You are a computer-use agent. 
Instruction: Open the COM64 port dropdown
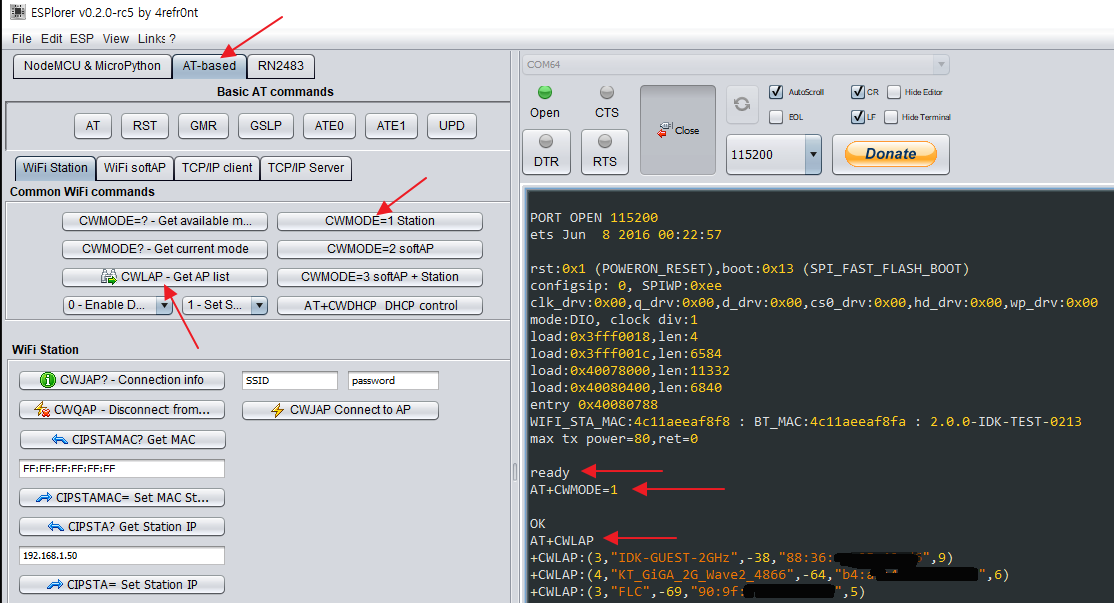pos(941,65)
